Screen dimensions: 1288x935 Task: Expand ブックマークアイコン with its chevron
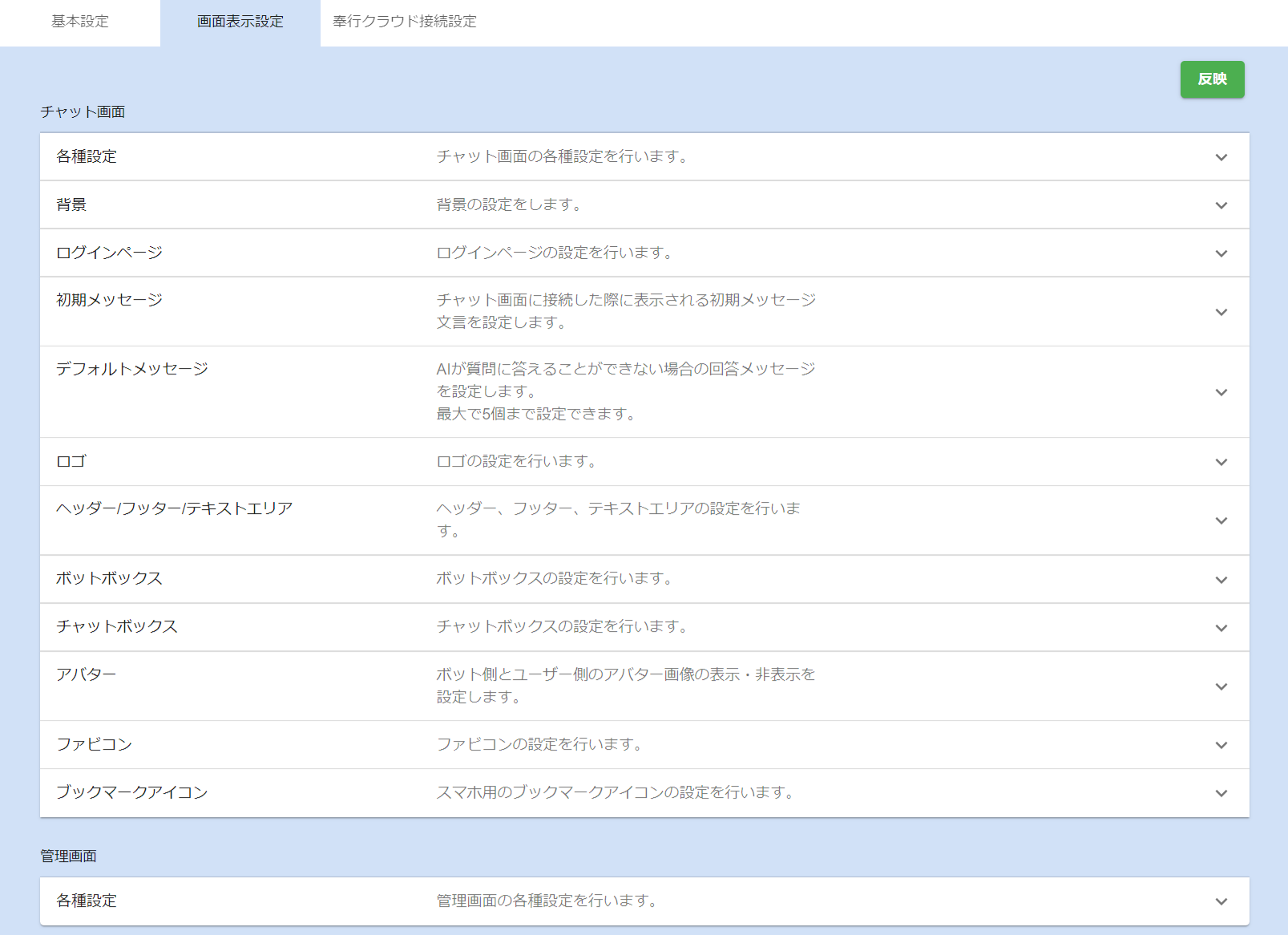(x=1221, y=793)
